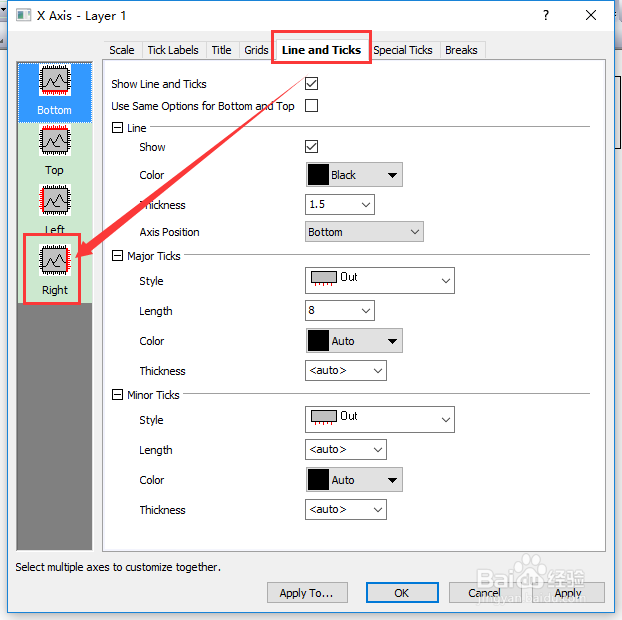Screen dimensions: 622x620
Task: Open the Minor Ticks Color picker
Action: [x=354, y=480]
